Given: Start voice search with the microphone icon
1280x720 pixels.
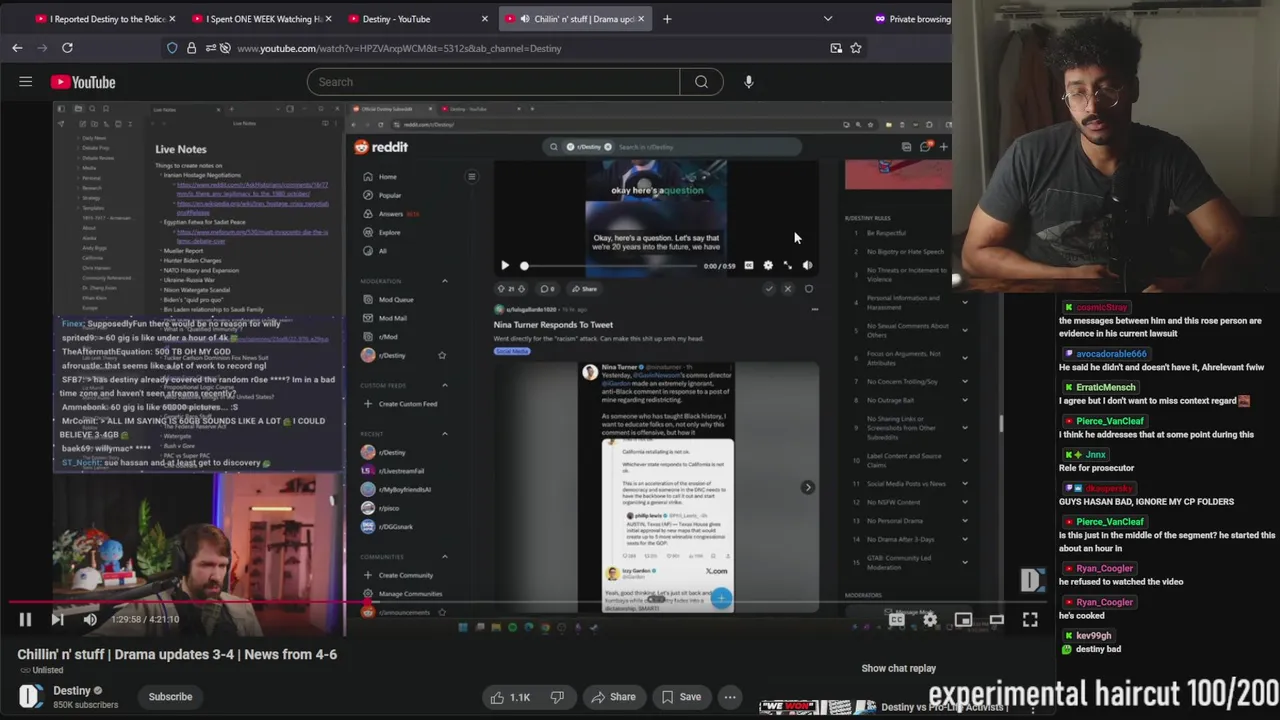Looking at the screenshot, I should click(x=749, y=82).
